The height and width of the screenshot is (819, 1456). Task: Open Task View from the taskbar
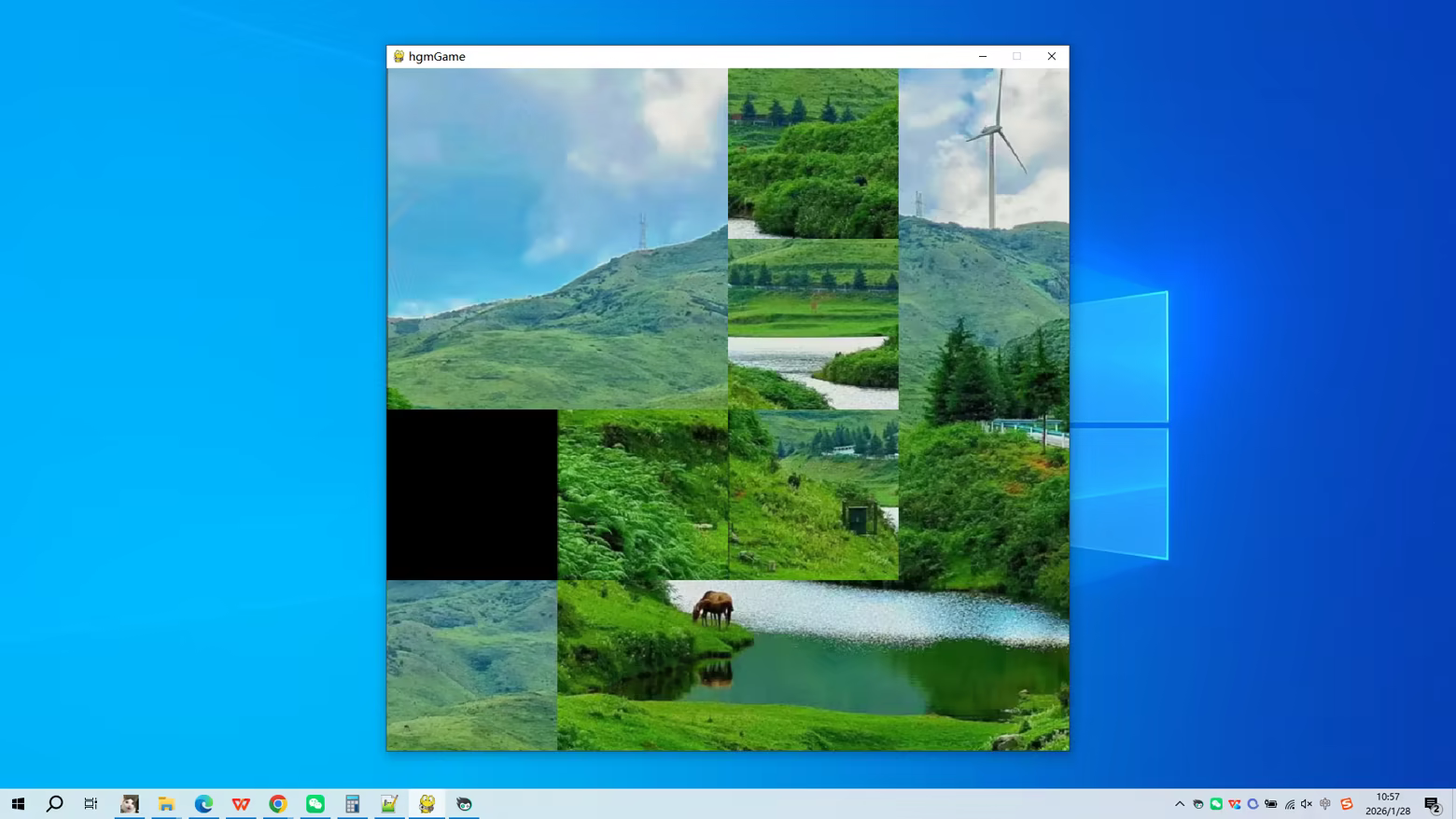click(x=91, y=803)
